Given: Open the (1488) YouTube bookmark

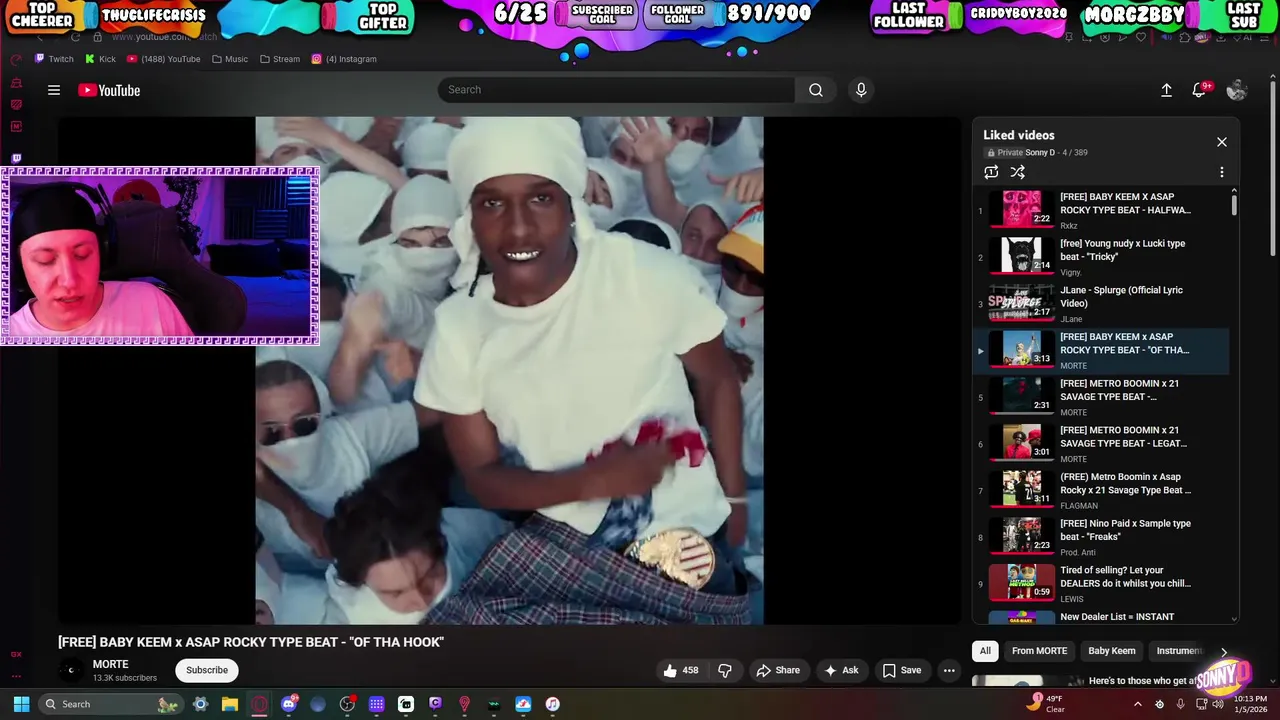Looking at the screenshot, I should click(x=163, y=59).
